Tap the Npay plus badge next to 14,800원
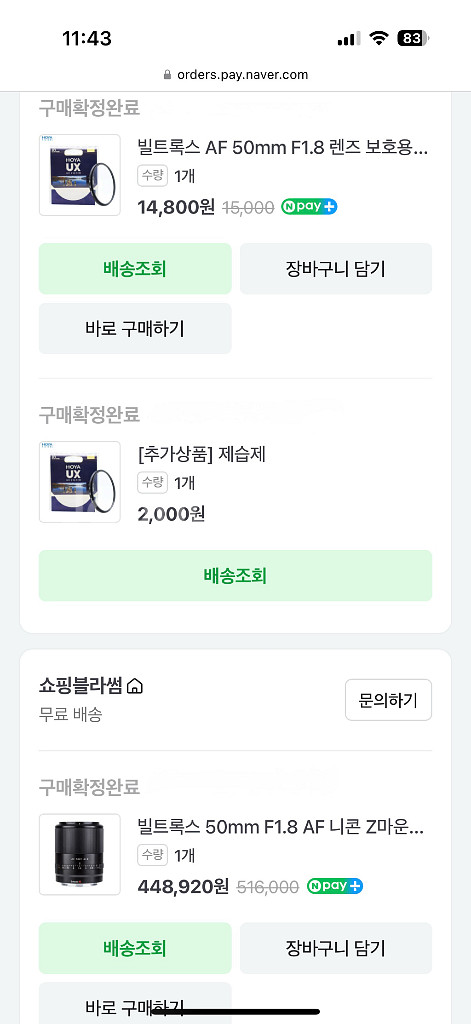471x1024 pixels. [310, 207]
